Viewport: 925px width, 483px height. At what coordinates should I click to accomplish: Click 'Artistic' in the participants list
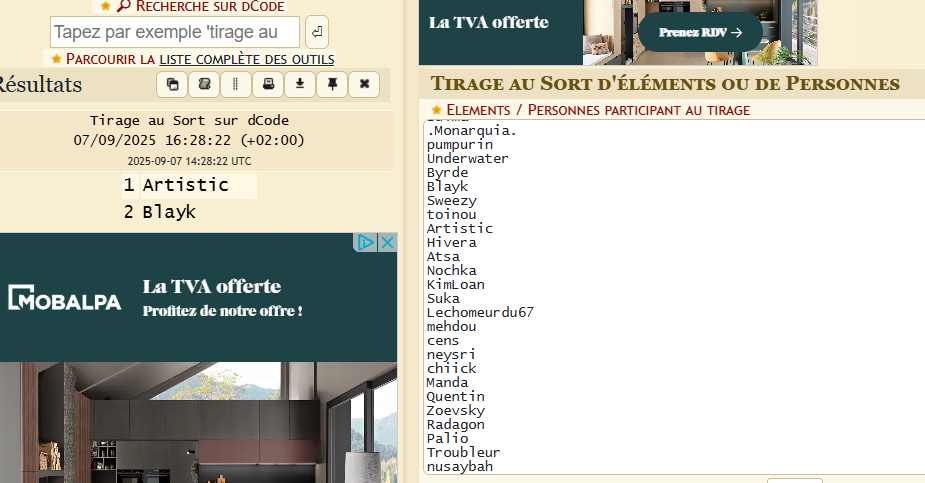tap(460, 229)
